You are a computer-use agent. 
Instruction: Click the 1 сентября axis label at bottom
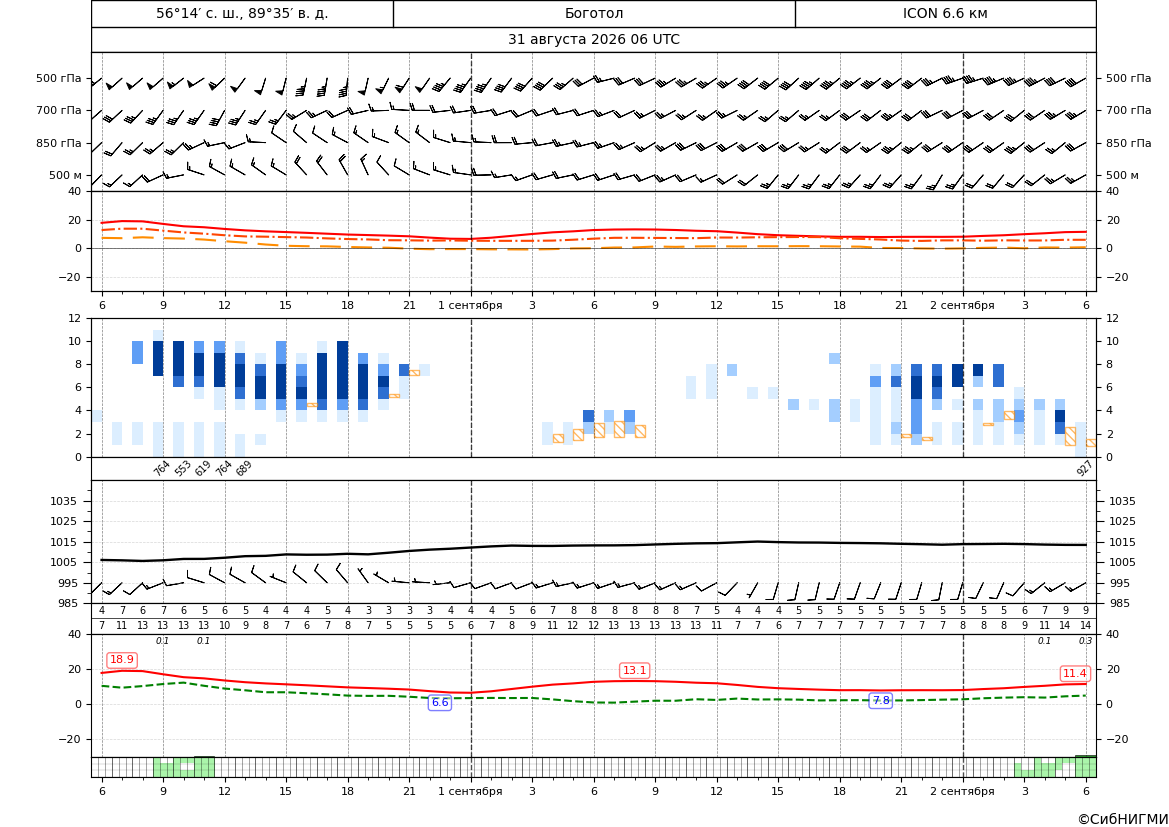pos(470,791)
